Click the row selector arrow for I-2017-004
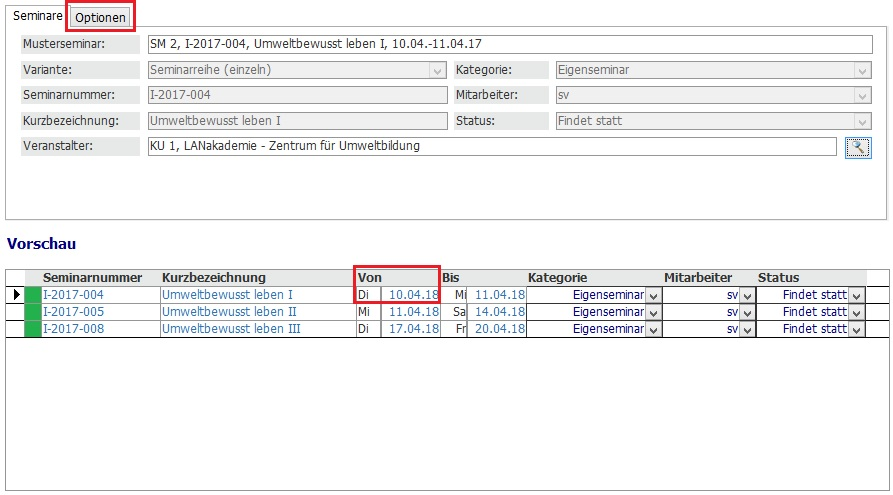 tap(15, 295)
